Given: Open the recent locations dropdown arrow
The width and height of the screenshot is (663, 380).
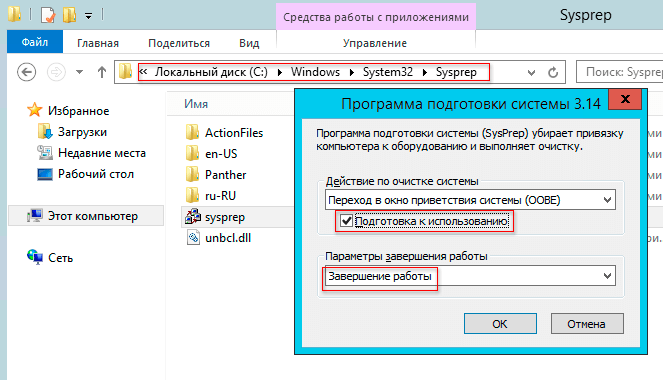Looking at the screenshot, I should pyautogui.click(x=79, y=72).
